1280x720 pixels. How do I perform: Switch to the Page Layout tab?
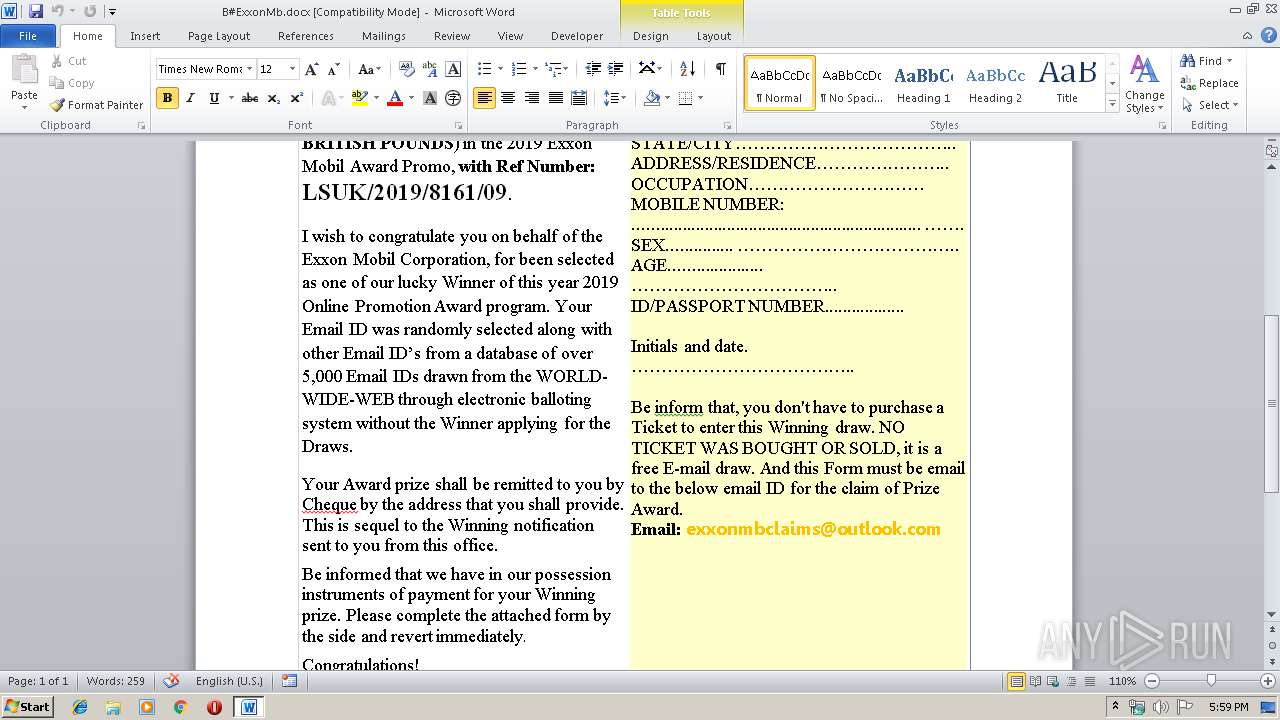pyautogui.click(x=219, y=36)
